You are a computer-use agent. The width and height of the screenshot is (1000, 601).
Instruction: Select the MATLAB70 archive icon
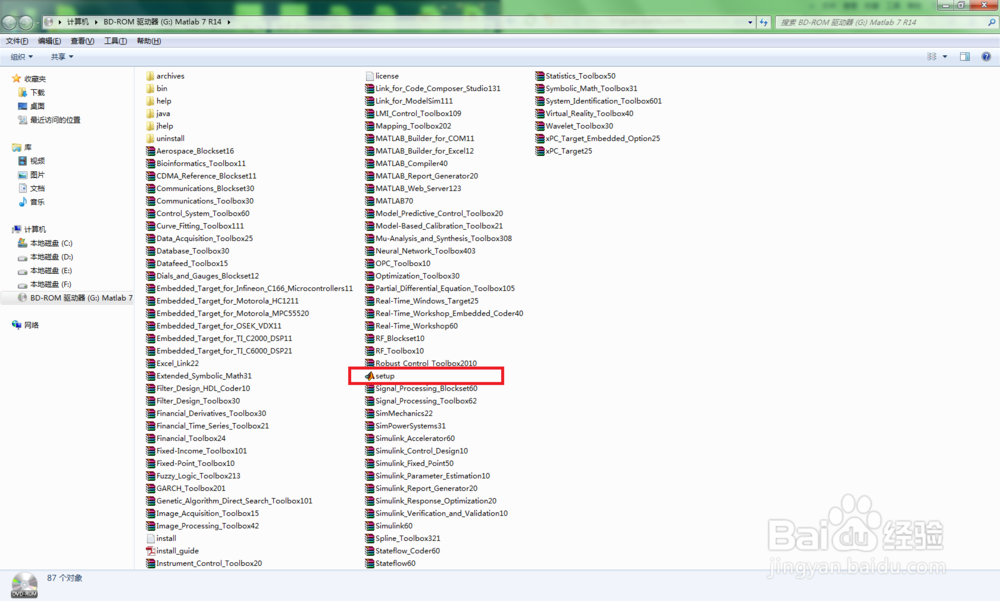point(369,201)
